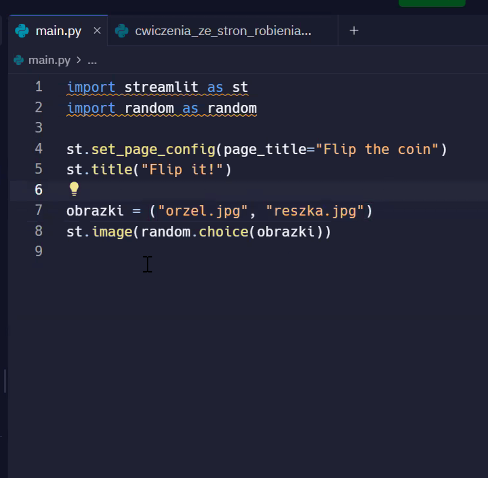Viewport: 488px width, 478px height.
Task: Click the "Flip it!" string on line 5
Action: click(182, 169)
